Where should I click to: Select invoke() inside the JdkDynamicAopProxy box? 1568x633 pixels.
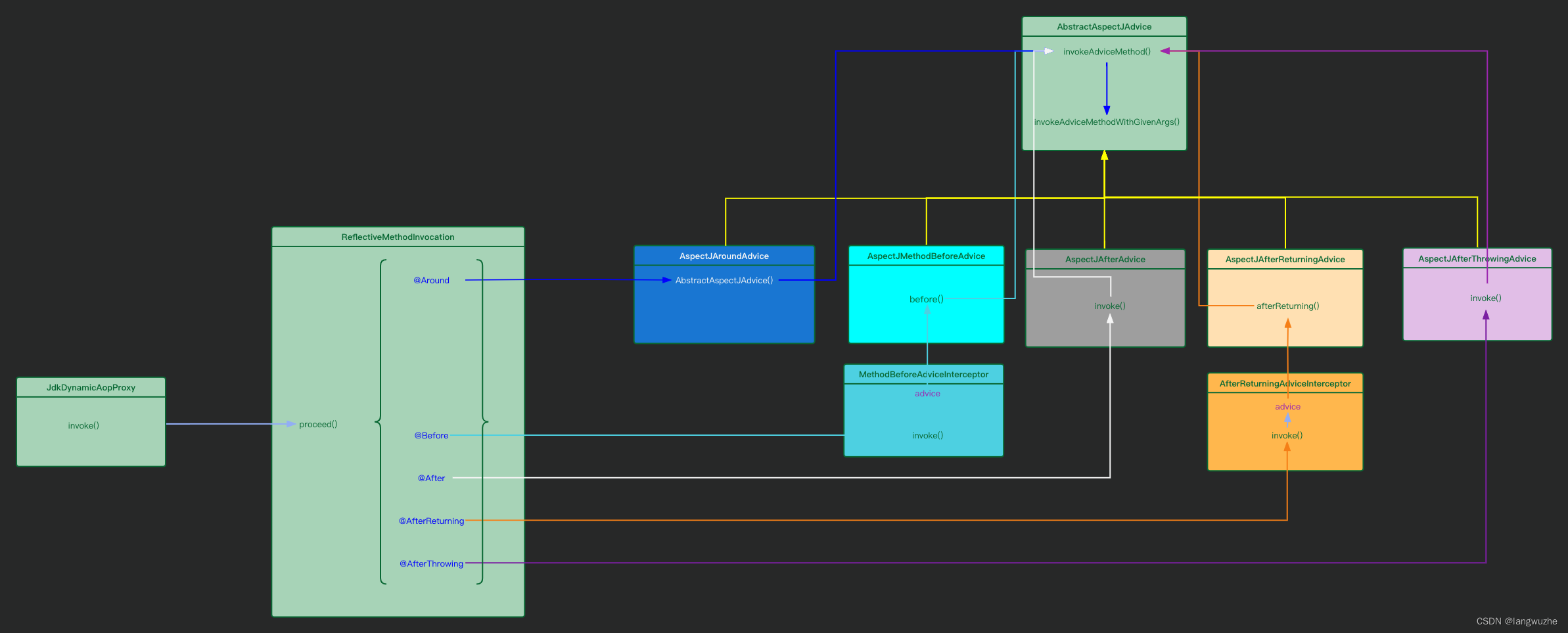tap(83, 425)
